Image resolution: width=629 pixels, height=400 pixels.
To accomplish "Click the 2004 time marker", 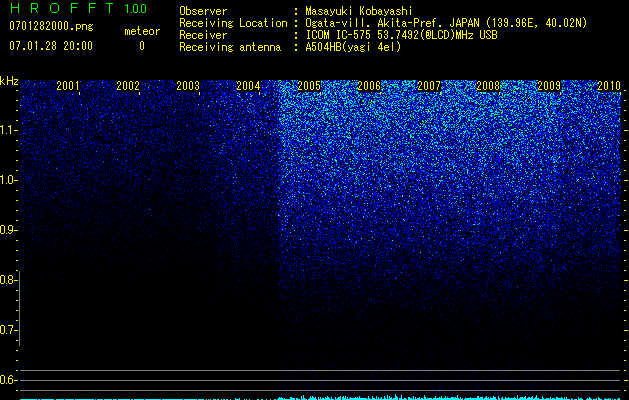I will (248, 85).
